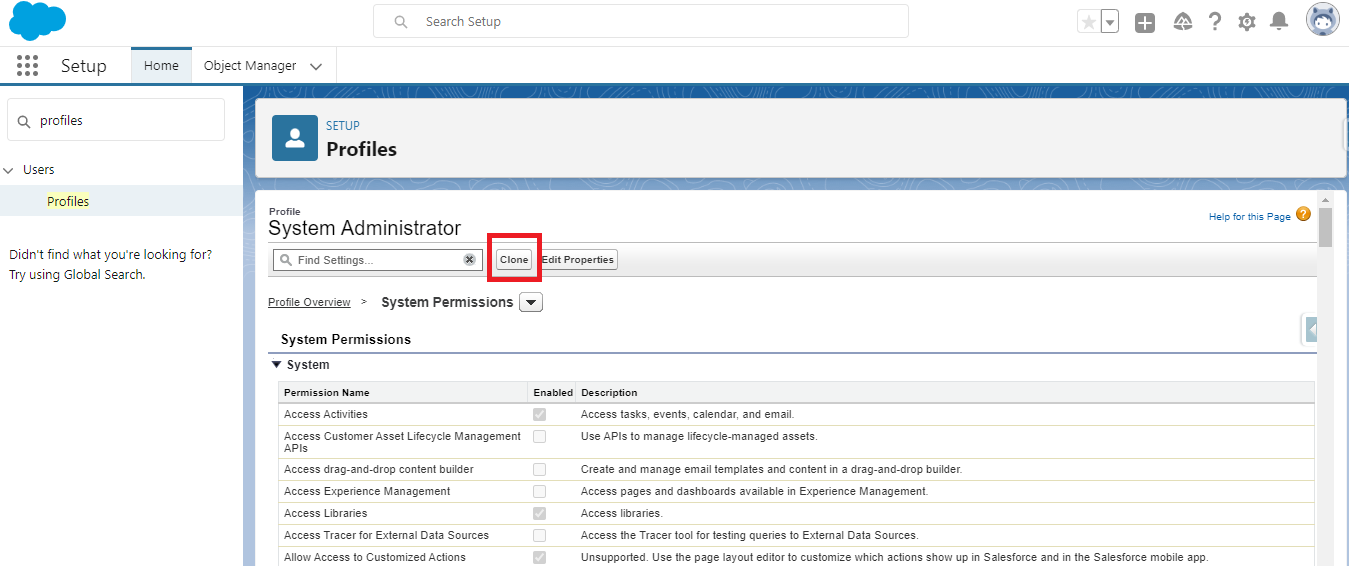This screenshot has height=566, width=1356.
Task: Open the Object Manager dropdown chevron
Action: coord(316,67)
